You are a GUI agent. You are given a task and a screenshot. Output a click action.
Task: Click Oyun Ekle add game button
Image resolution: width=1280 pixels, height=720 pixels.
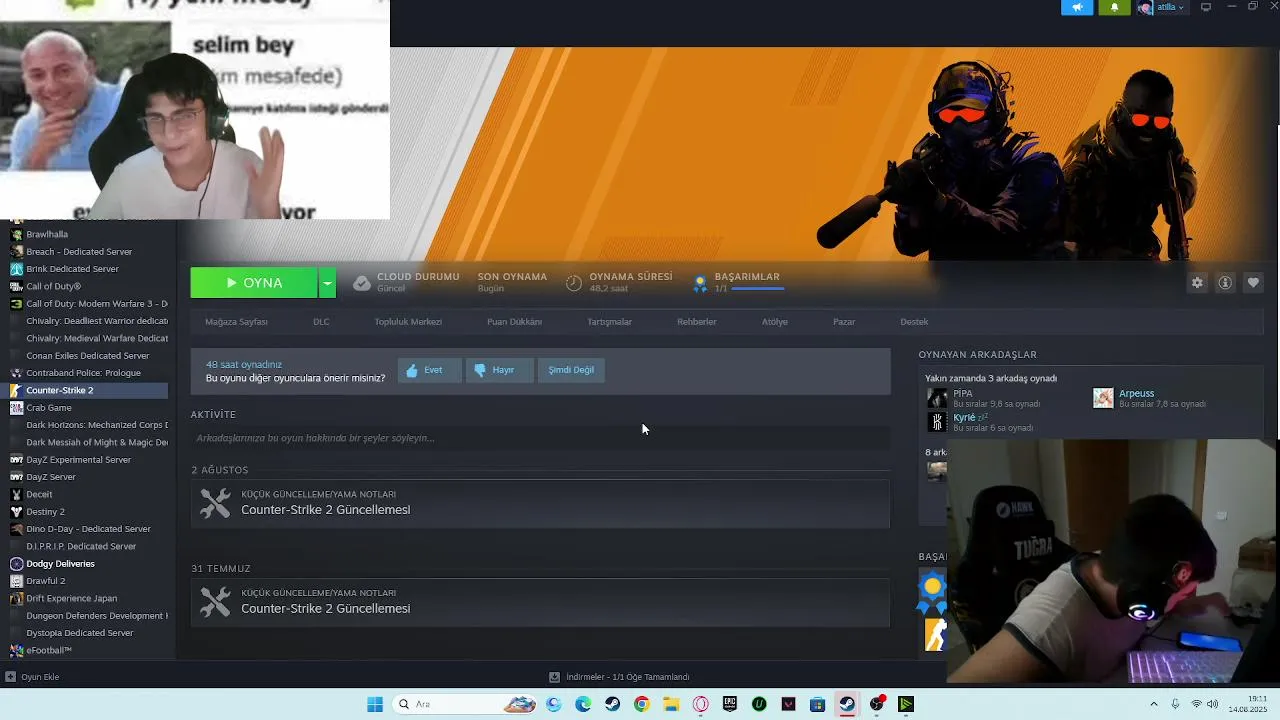32,677
